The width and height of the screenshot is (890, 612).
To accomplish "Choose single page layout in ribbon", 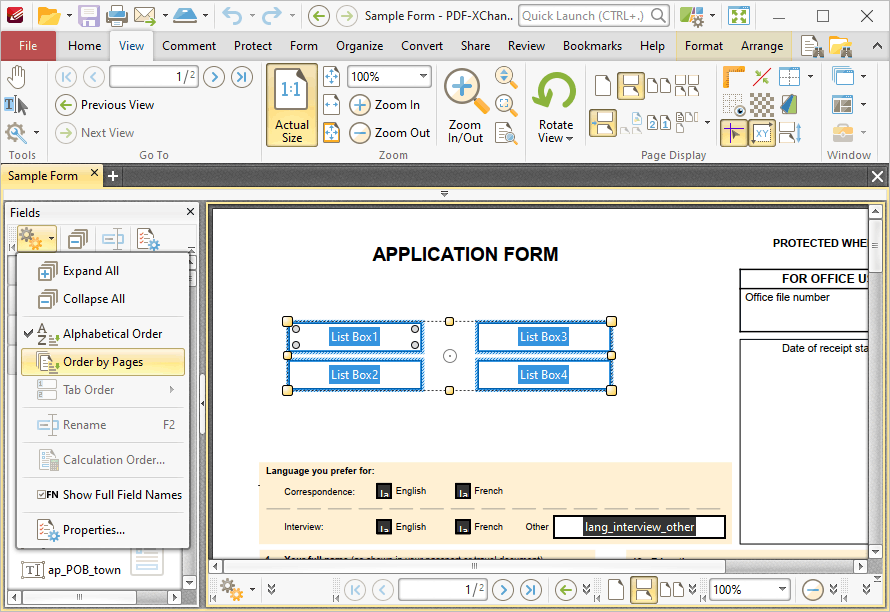I will tap(603, 86).
